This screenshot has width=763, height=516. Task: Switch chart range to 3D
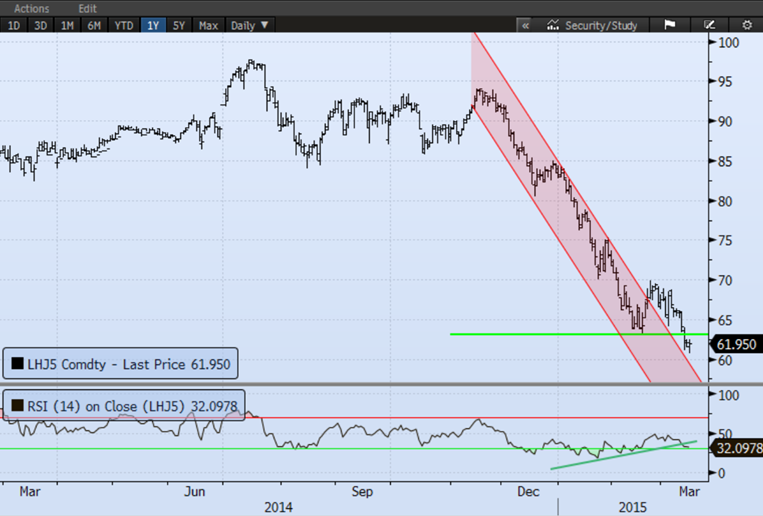pos(40,25)
